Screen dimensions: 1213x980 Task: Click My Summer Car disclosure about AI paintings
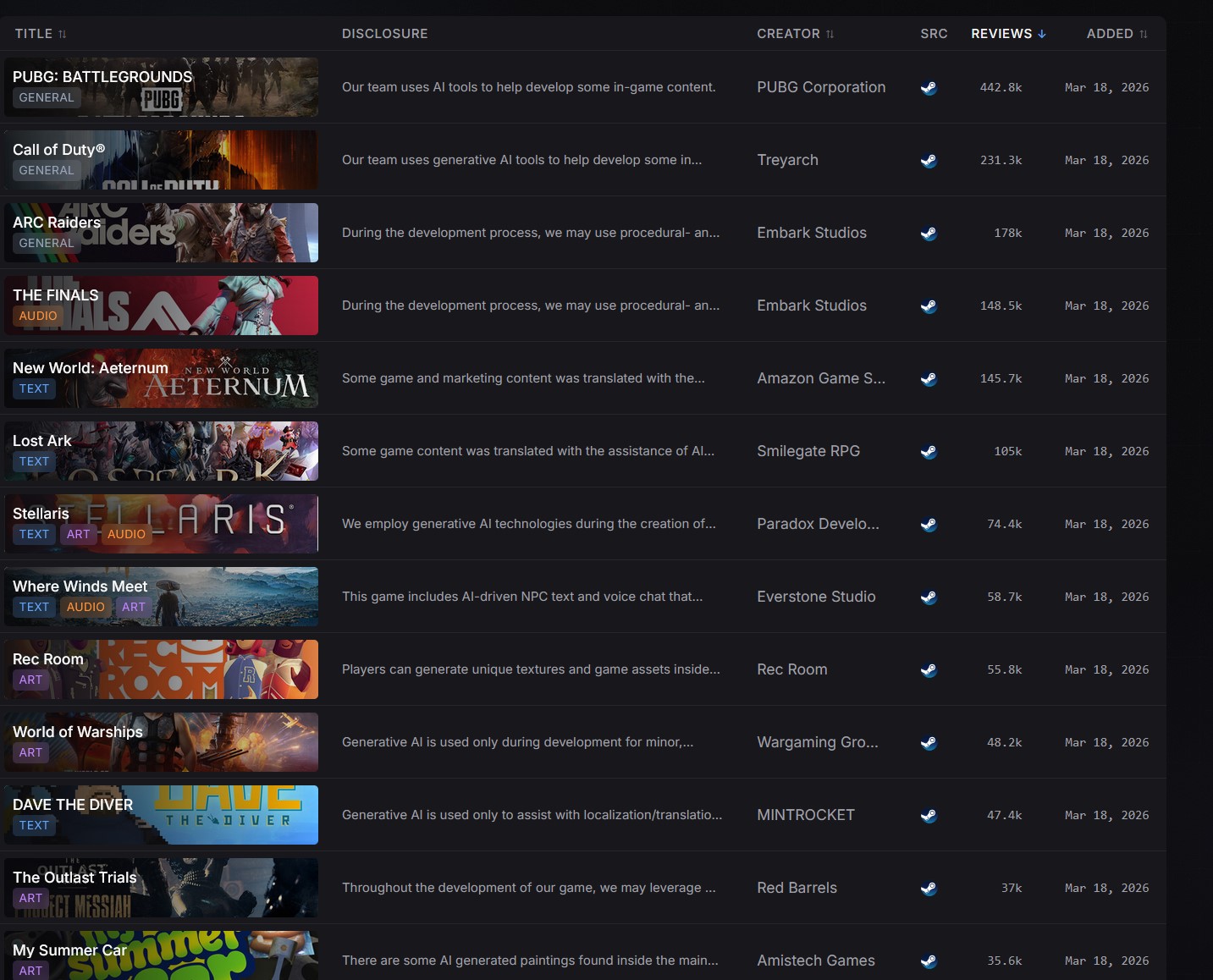[x=530, y=961]
